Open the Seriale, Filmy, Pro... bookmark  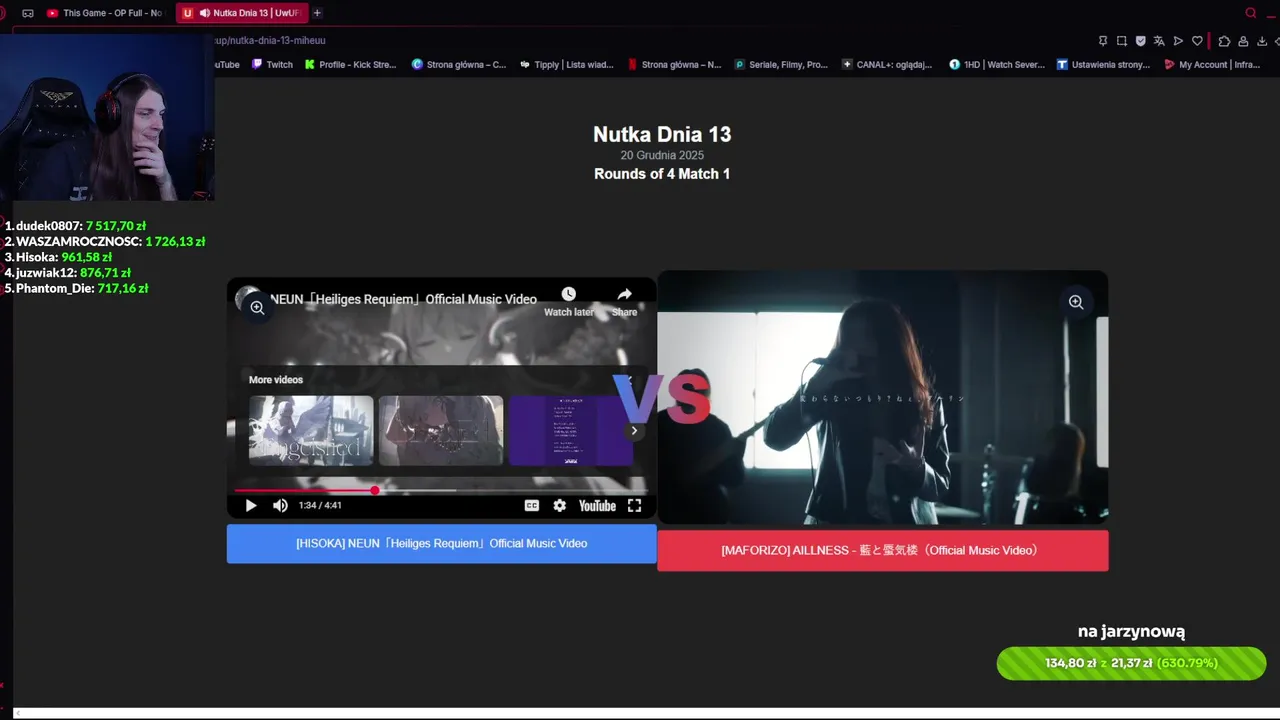[x=781, y=65]
